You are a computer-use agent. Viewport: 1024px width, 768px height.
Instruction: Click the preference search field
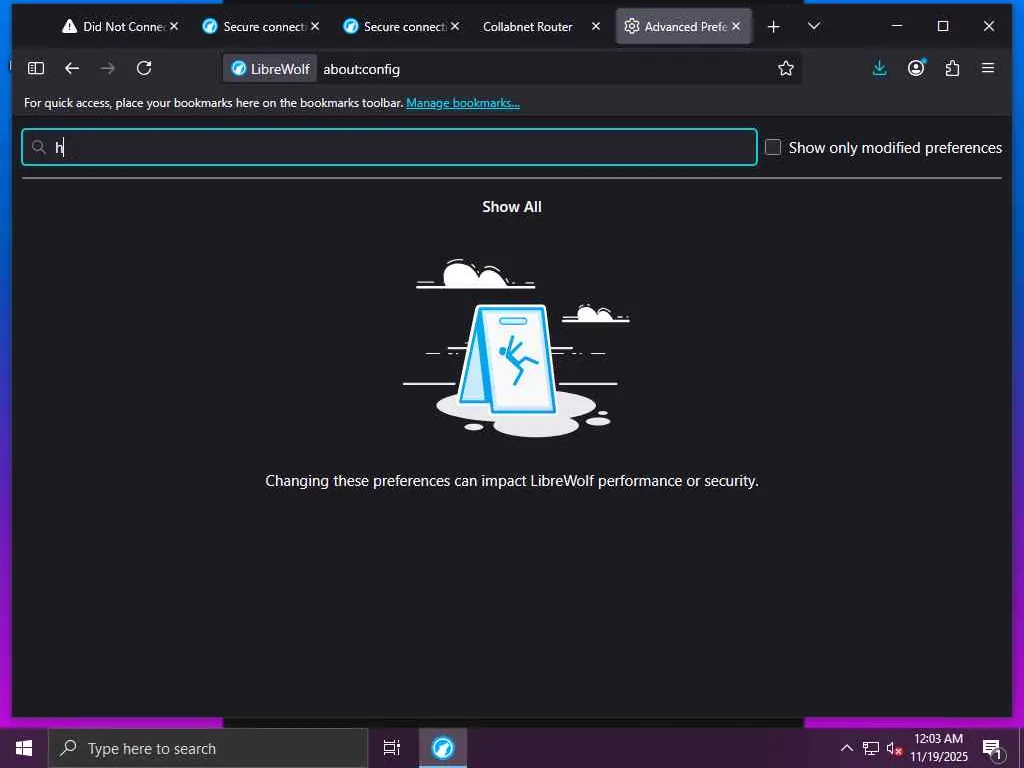click(389, 147)
